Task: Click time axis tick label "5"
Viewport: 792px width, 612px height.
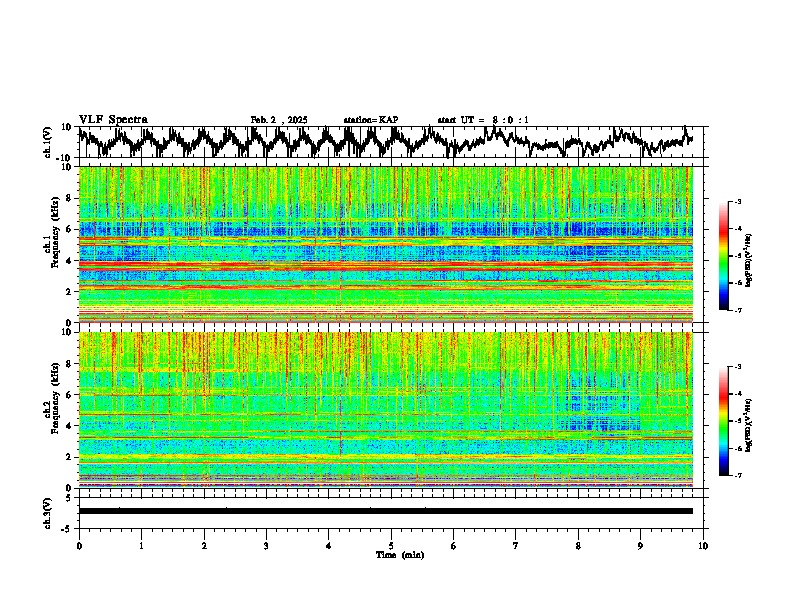Action: (x=391, y=546)
